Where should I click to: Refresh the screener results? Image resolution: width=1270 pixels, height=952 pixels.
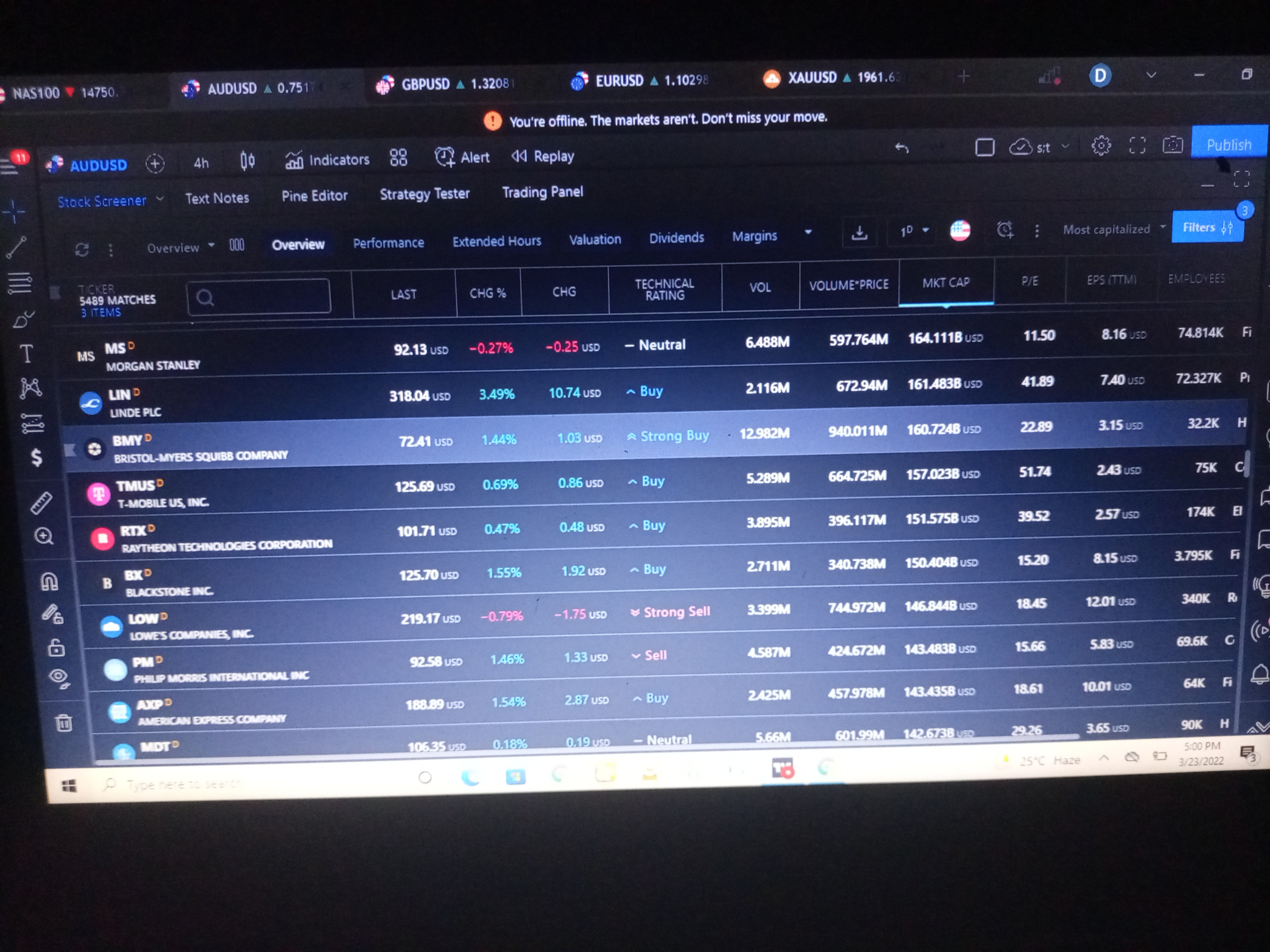pos(82,250)
